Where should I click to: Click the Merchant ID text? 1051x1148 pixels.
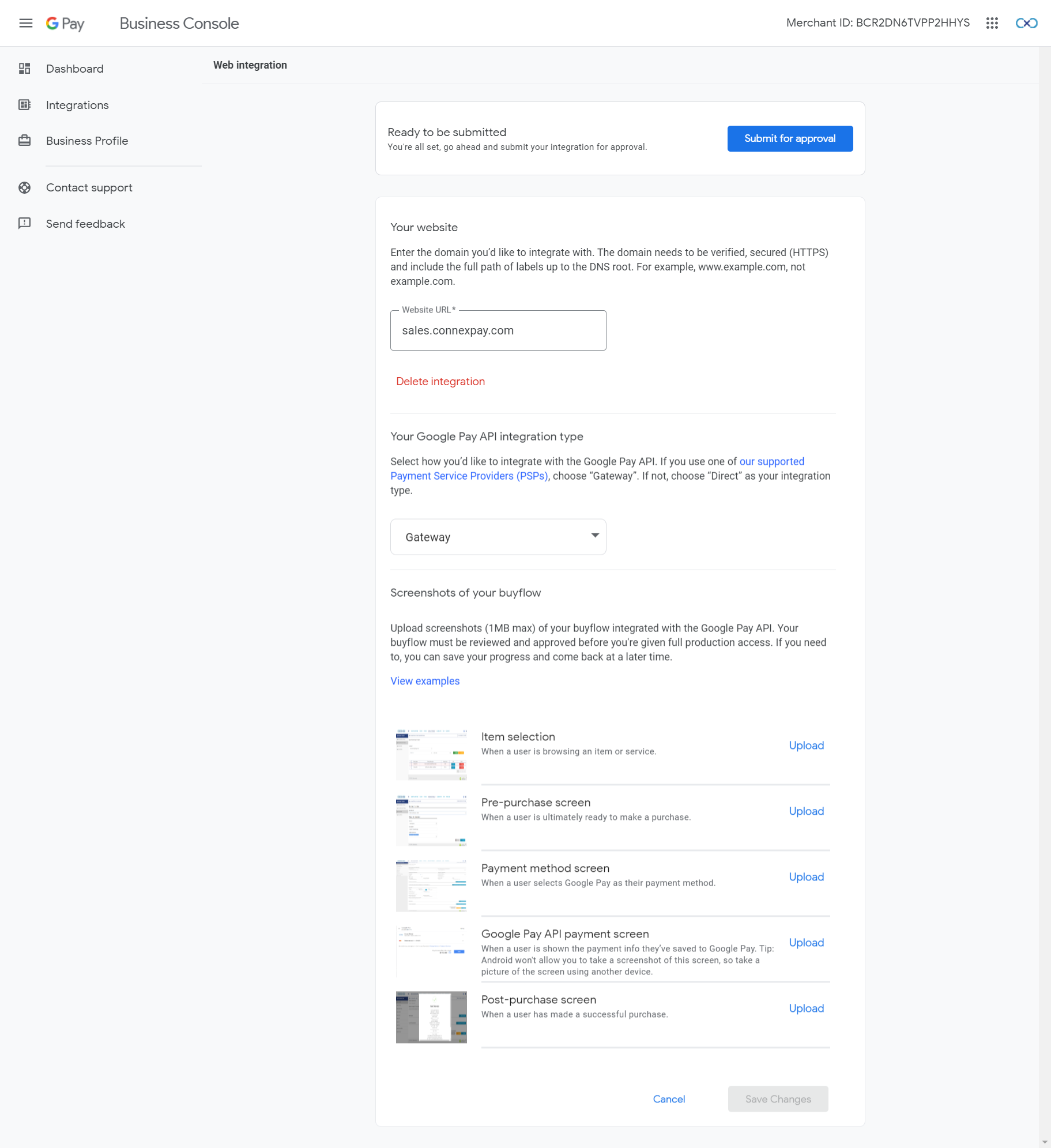(x=877, y=23)
